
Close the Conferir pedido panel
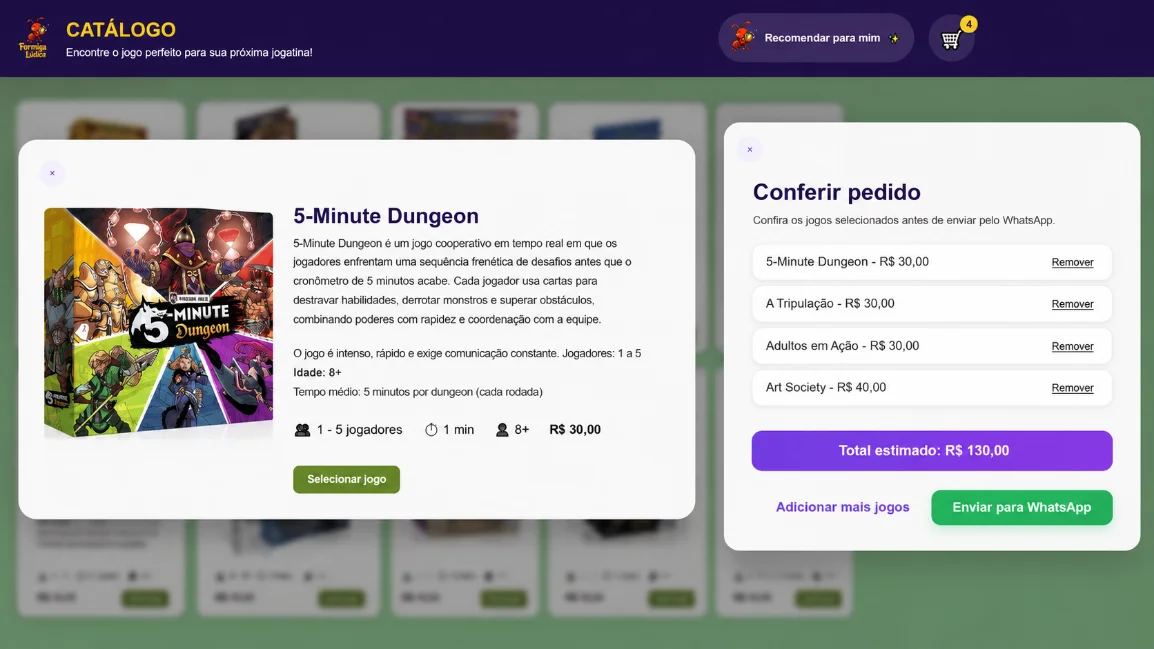[750, 149]
